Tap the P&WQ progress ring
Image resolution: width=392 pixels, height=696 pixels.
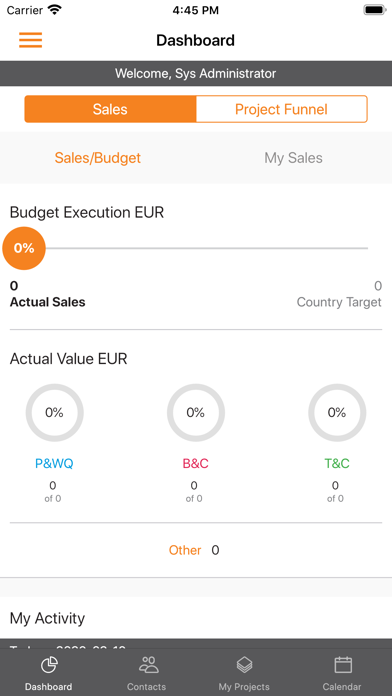(54, 413)
